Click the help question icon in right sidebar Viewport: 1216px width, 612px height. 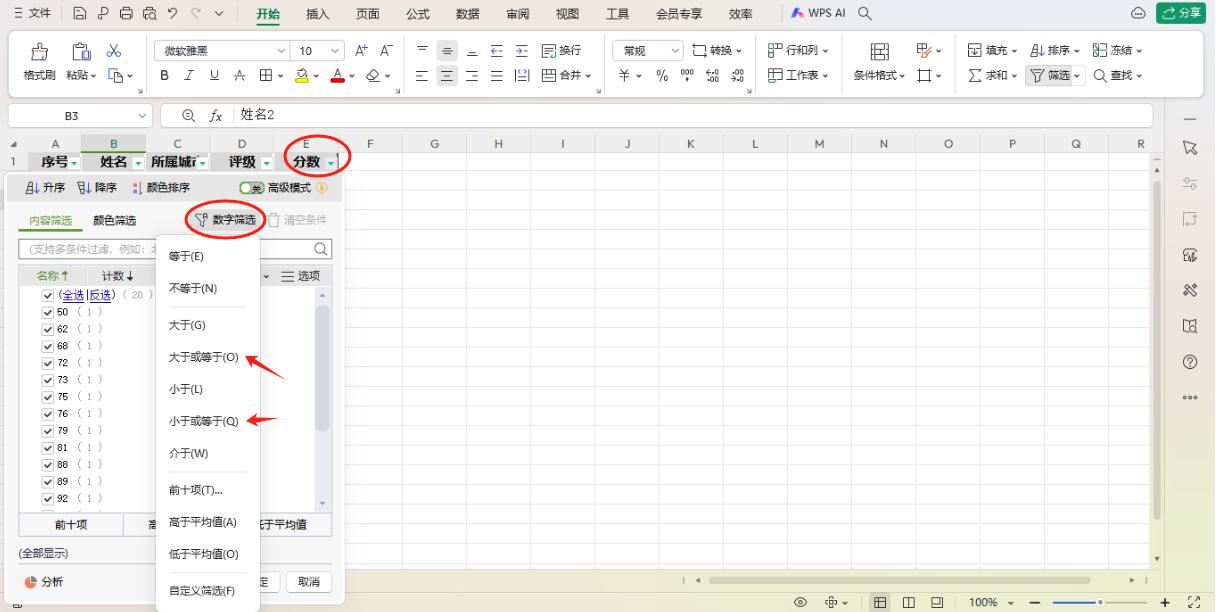point(1189,361)
